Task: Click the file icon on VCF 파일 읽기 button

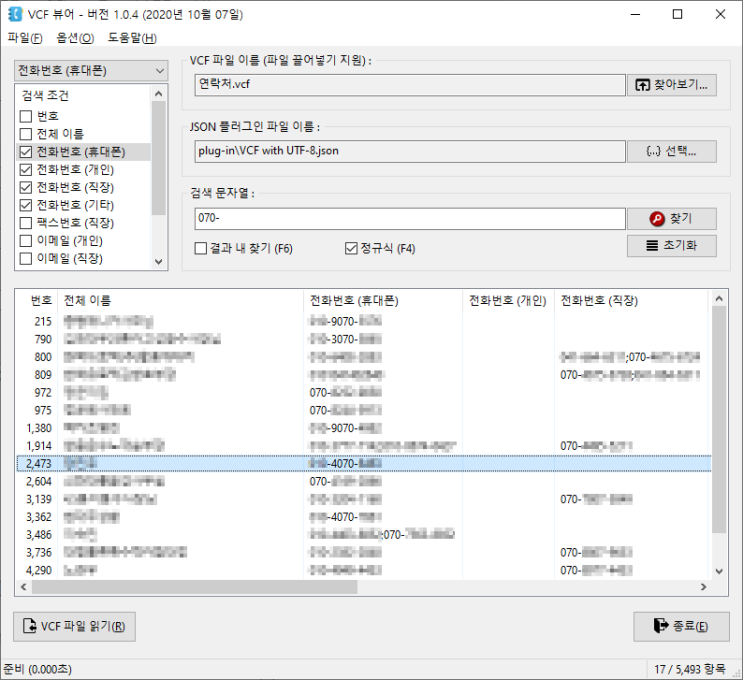Action: click(29, 626)
